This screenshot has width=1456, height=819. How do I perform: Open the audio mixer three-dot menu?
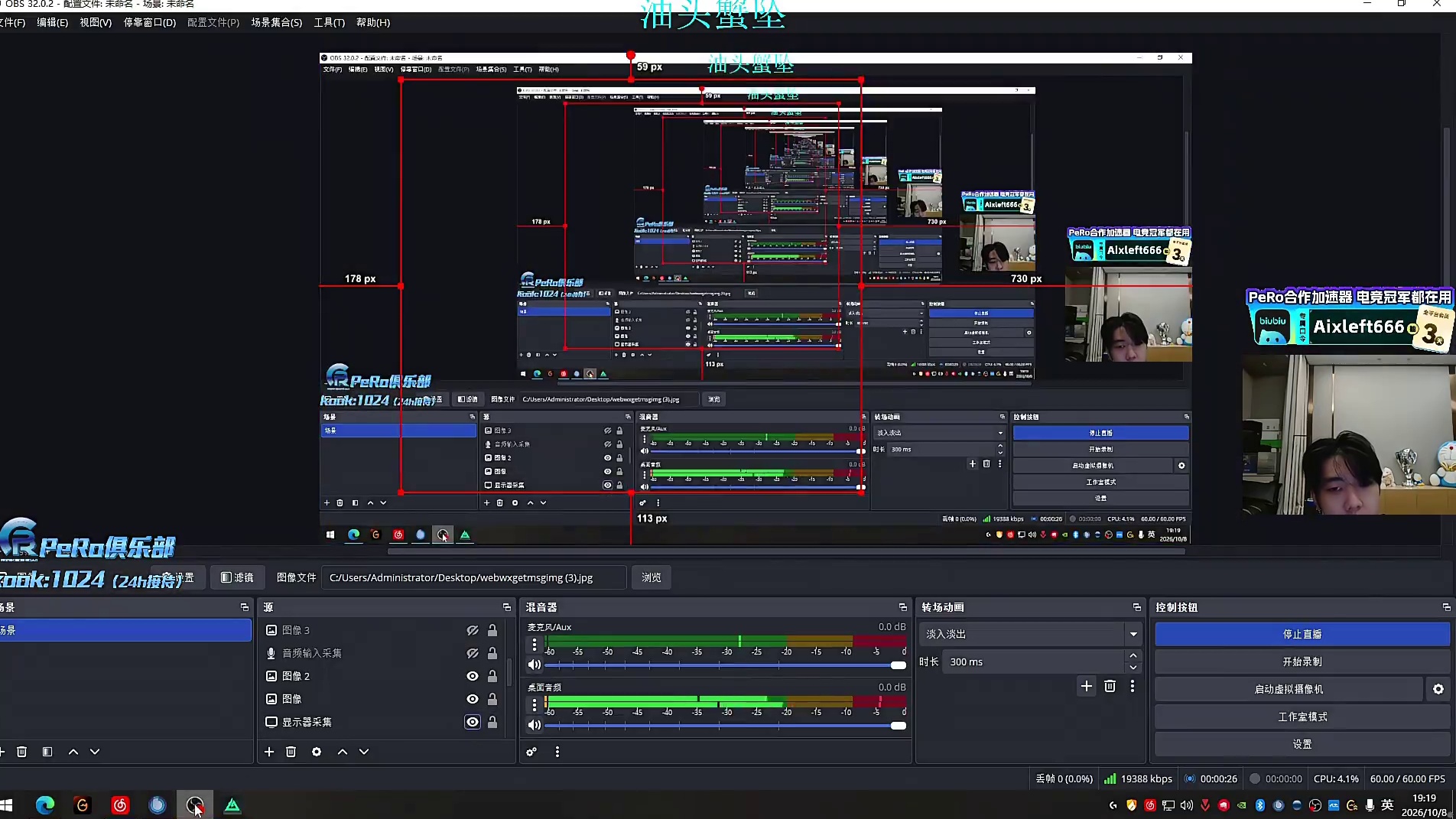point(557,752)
